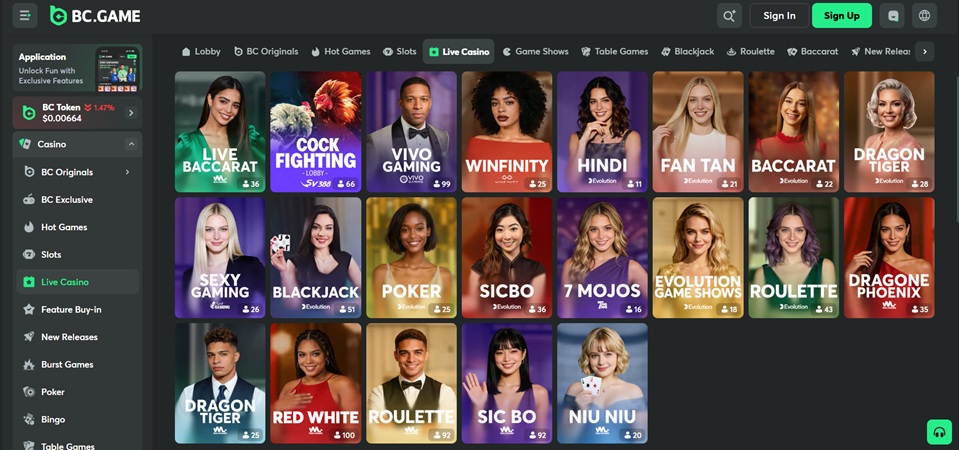The width and height of the screenshot is (959, 450).
Task: Open the Sexy Gaming card
Action: (x=220, y=257)
